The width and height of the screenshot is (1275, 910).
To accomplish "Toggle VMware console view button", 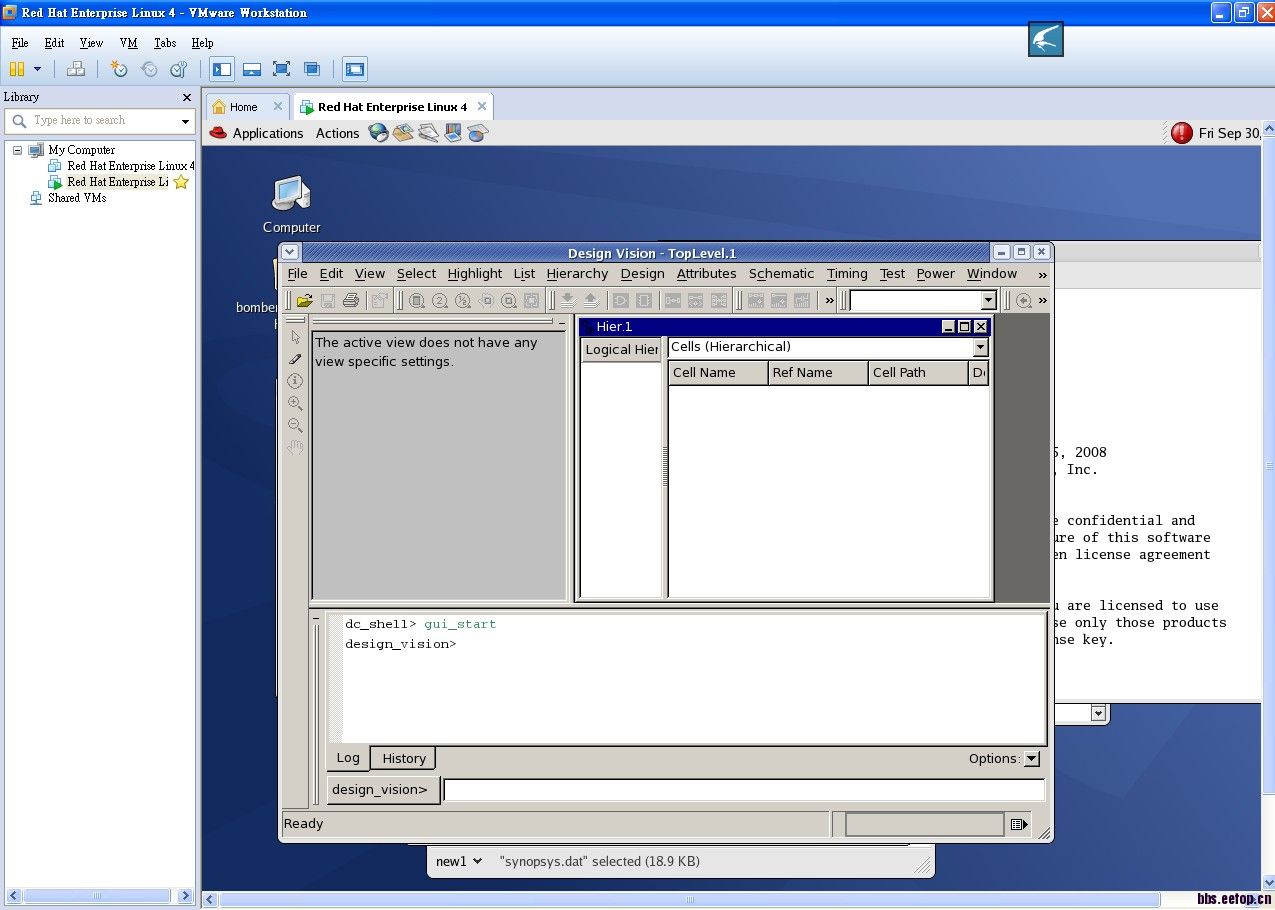I will pyautogui.click(x=355, y=69).
